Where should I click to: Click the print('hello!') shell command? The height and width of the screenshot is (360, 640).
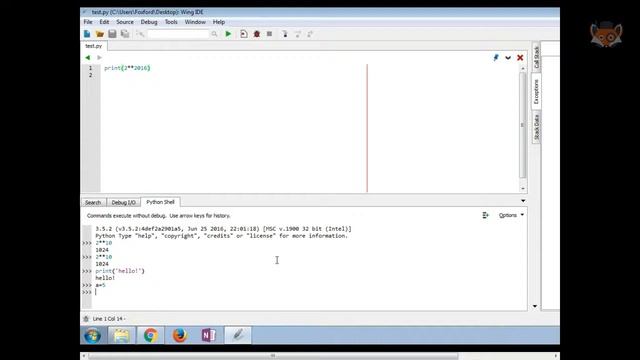click(120, 271)
